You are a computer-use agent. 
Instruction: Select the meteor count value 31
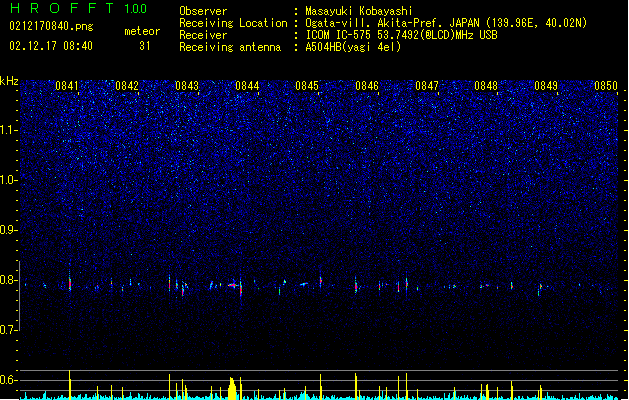click(x=145, y=46)
